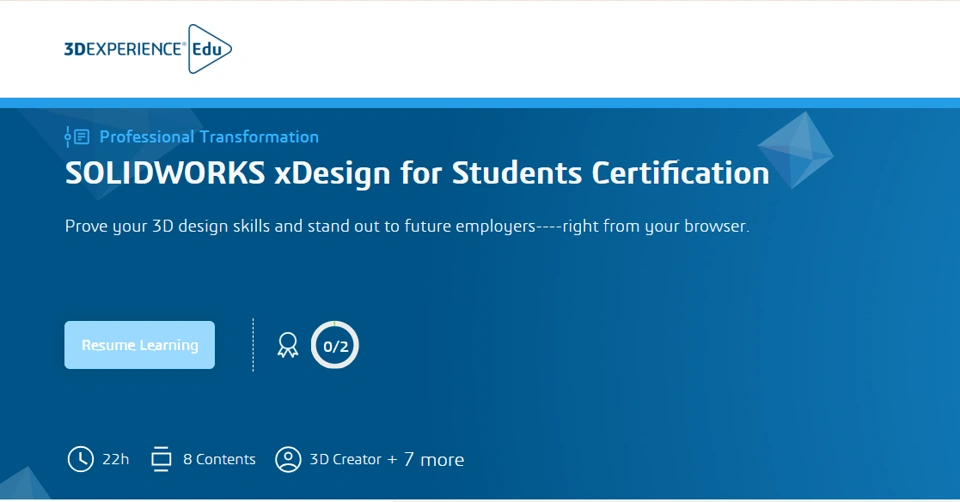
Task: Click the 8 Contents label
Action: tap(219, 459)
